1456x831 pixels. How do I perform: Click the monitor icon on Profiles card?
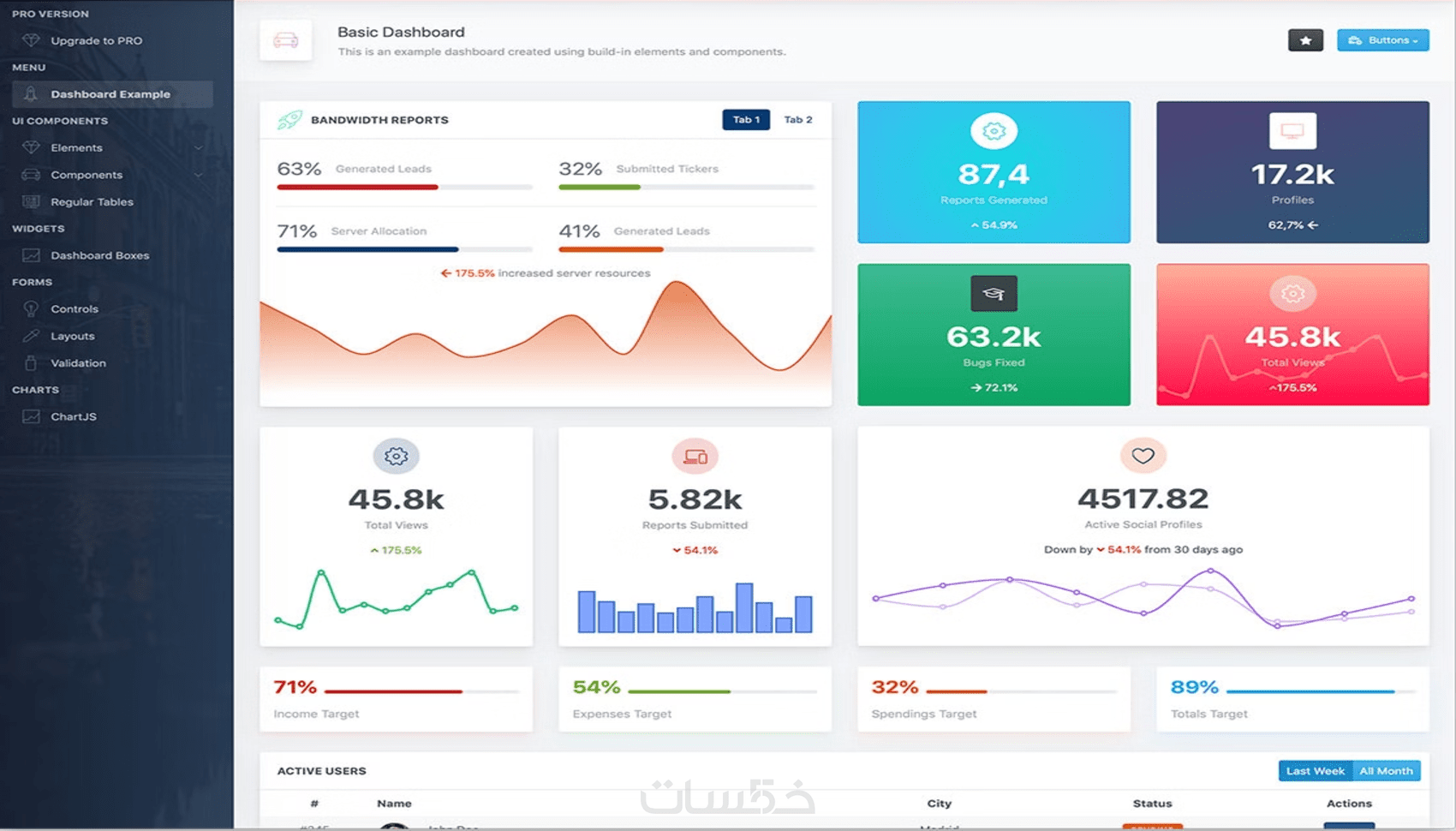coord(1292,131)
